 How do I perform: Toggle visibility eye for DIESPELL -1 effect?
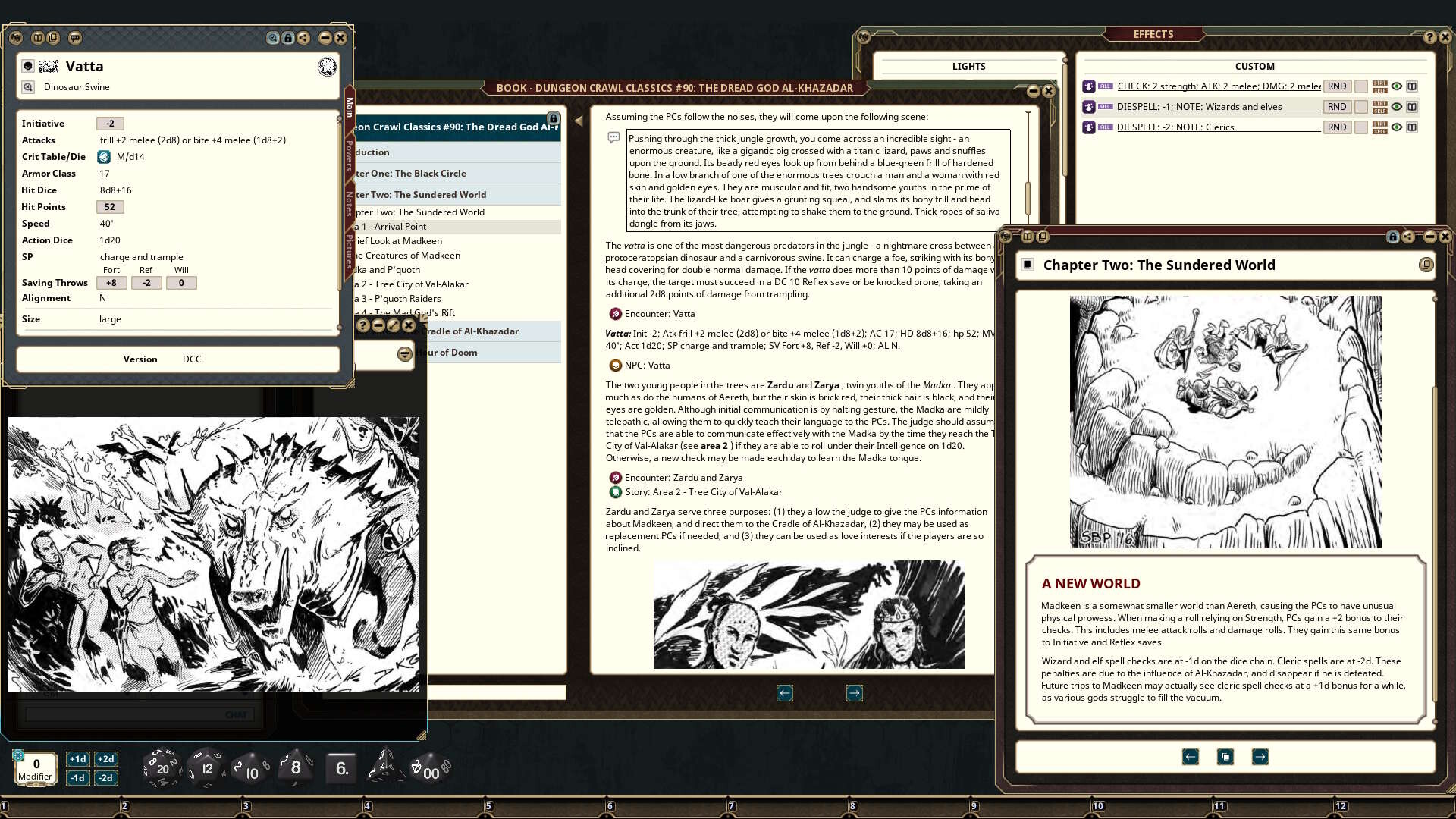click(x=1396, y=107)
